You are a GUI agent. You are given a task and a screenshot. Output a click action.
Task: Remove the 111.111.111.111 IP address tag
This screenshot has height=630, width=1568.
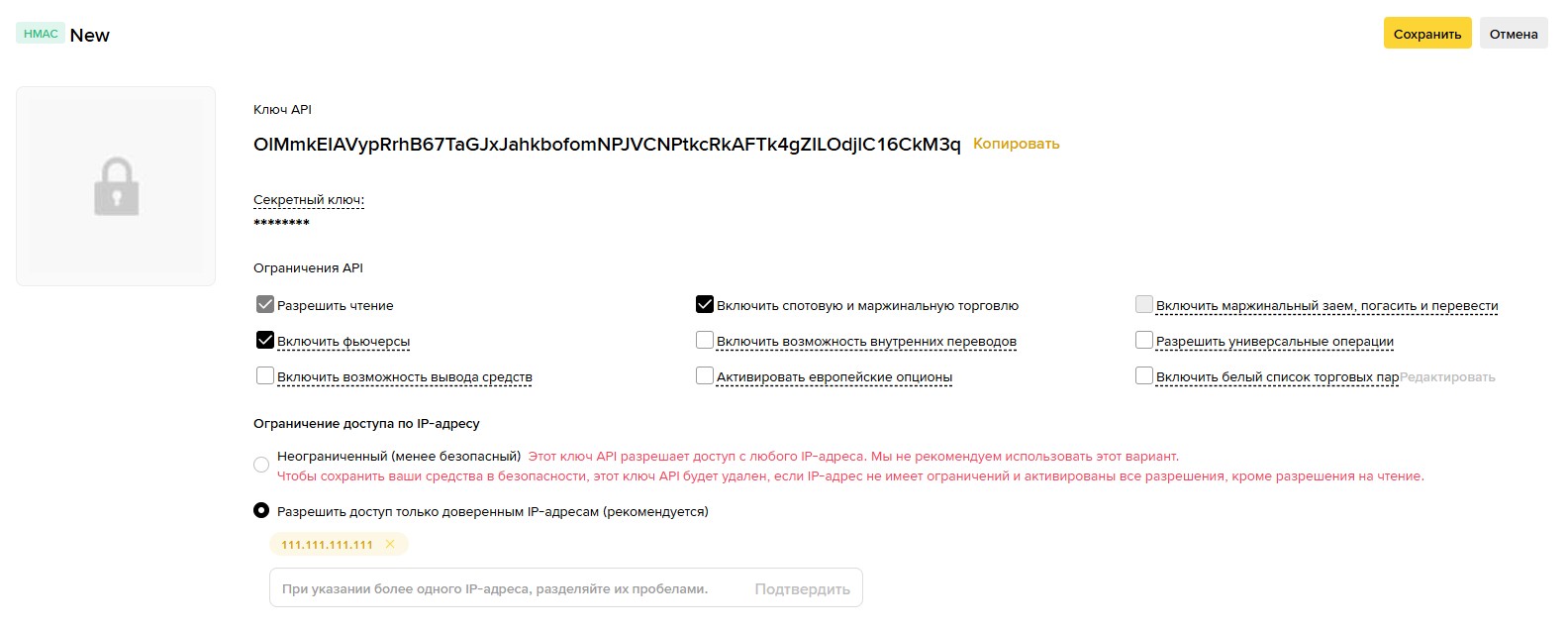390,544
